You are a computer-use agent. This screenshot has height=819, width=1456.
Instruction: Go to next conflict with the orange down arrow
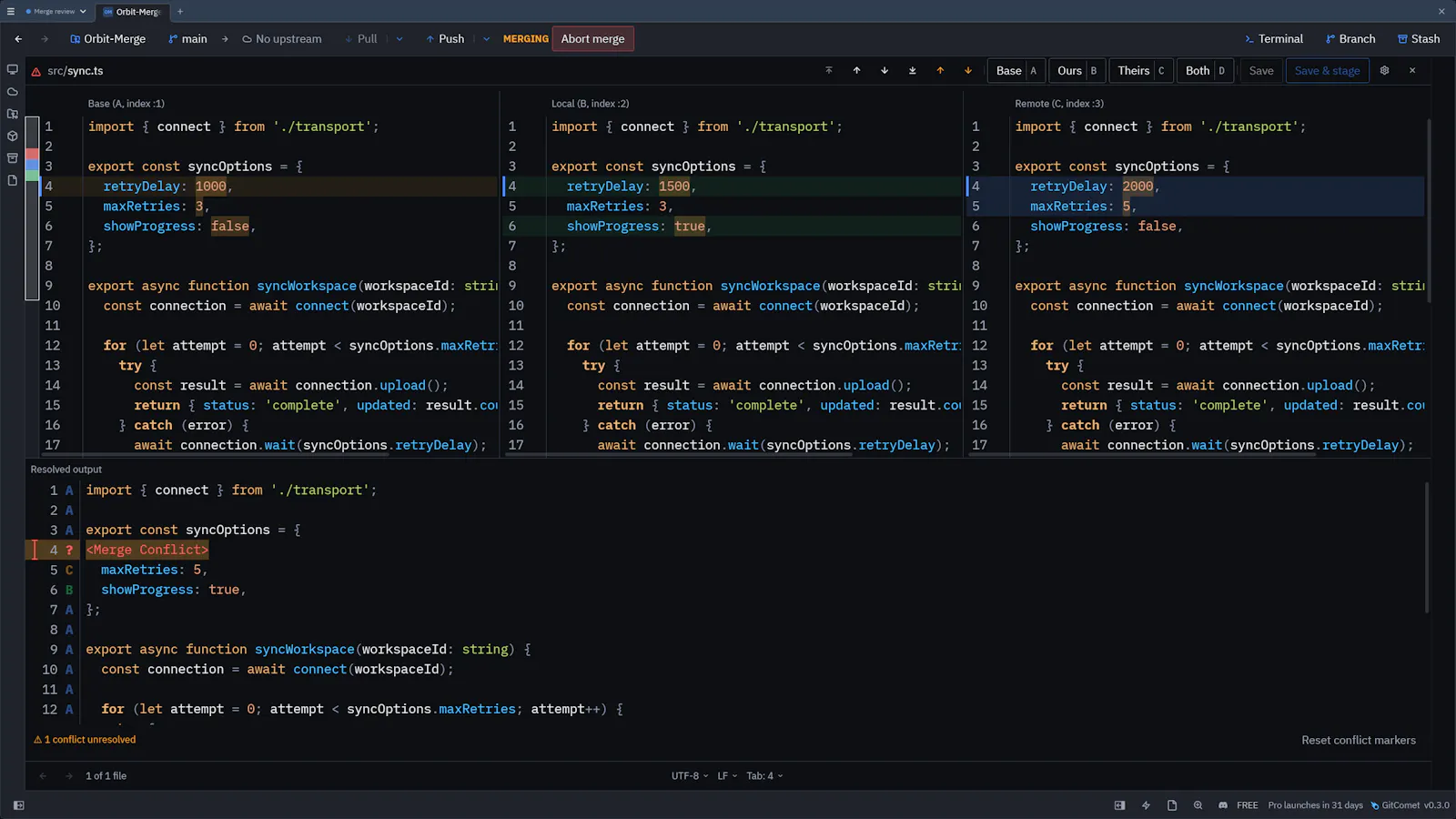click(x=968, y=71)
